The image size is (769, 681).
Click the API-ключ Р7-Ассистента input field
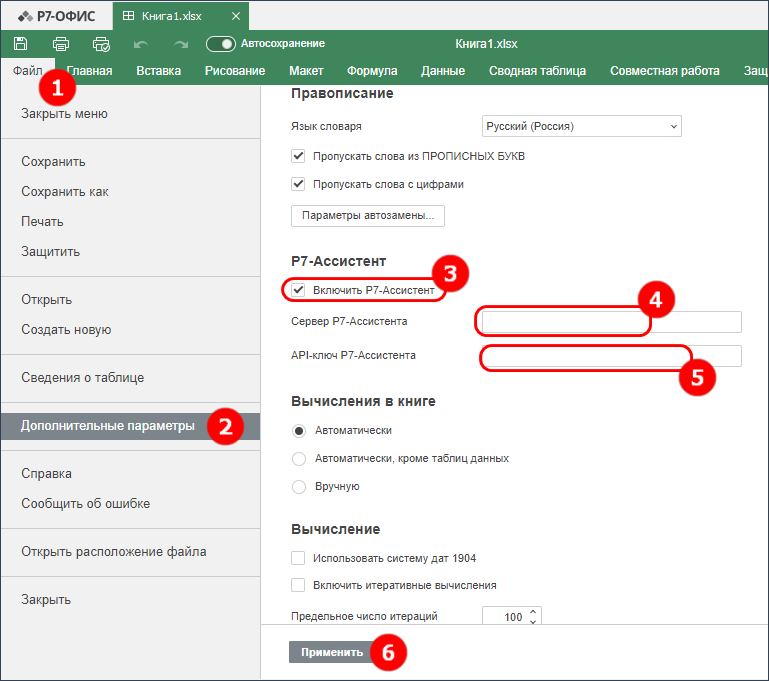612,356
